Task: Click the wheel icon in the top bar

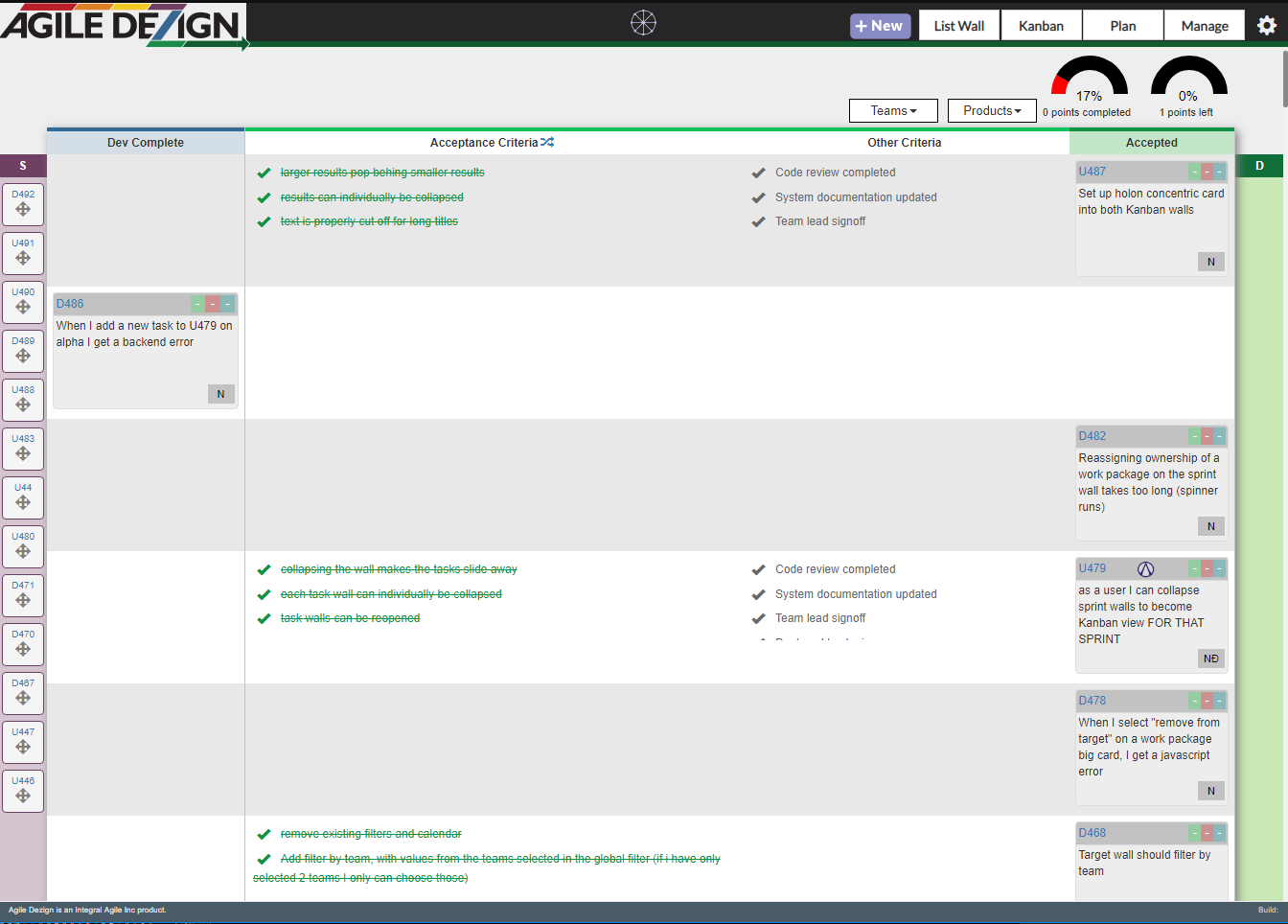Action: pos(643,22)
